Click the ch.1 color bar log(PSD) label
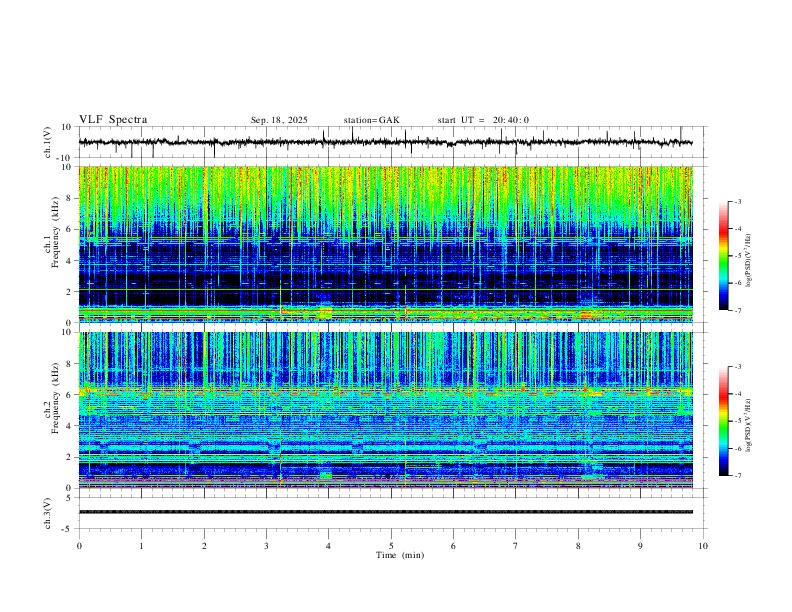The height and width of the screenshot is (612, 792). [749, 261]
